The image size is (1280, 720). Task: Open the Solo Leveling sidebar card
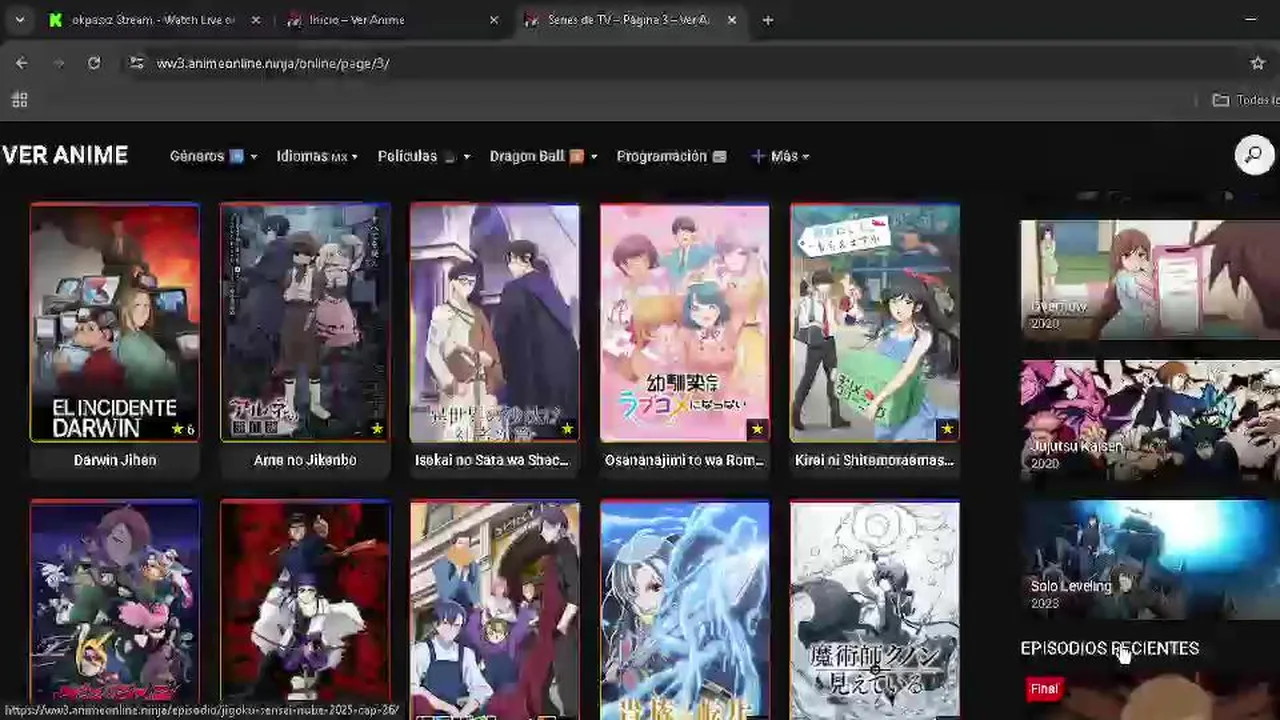pos(1150,560)
